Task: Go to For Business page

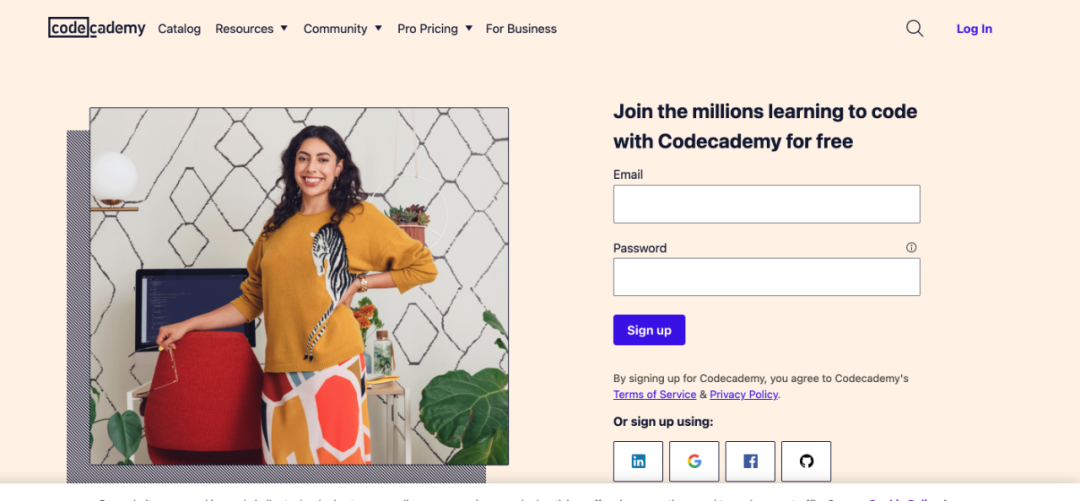Action: (x=521, y=29)
